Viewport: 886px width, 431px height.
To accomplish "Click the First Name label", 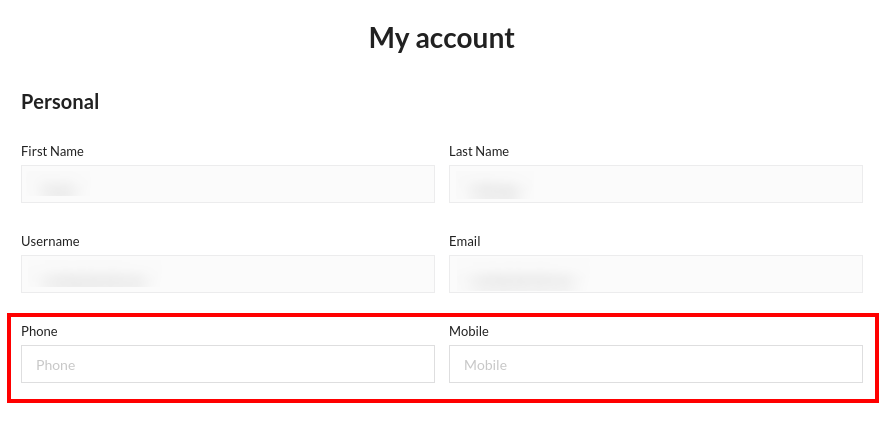I will tap(52, 151).
